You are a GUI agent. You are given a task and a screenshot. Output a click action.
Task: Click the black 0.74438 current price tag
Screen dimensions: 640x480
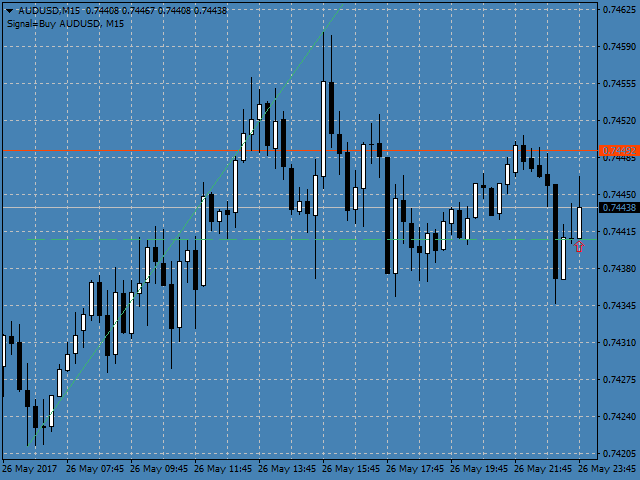click(x=618, y=207)
